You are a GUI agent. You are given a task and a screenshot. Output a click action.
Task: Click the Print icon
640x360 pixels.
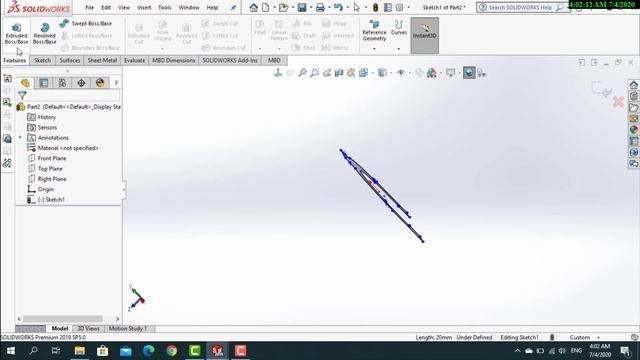click(320, 7)
